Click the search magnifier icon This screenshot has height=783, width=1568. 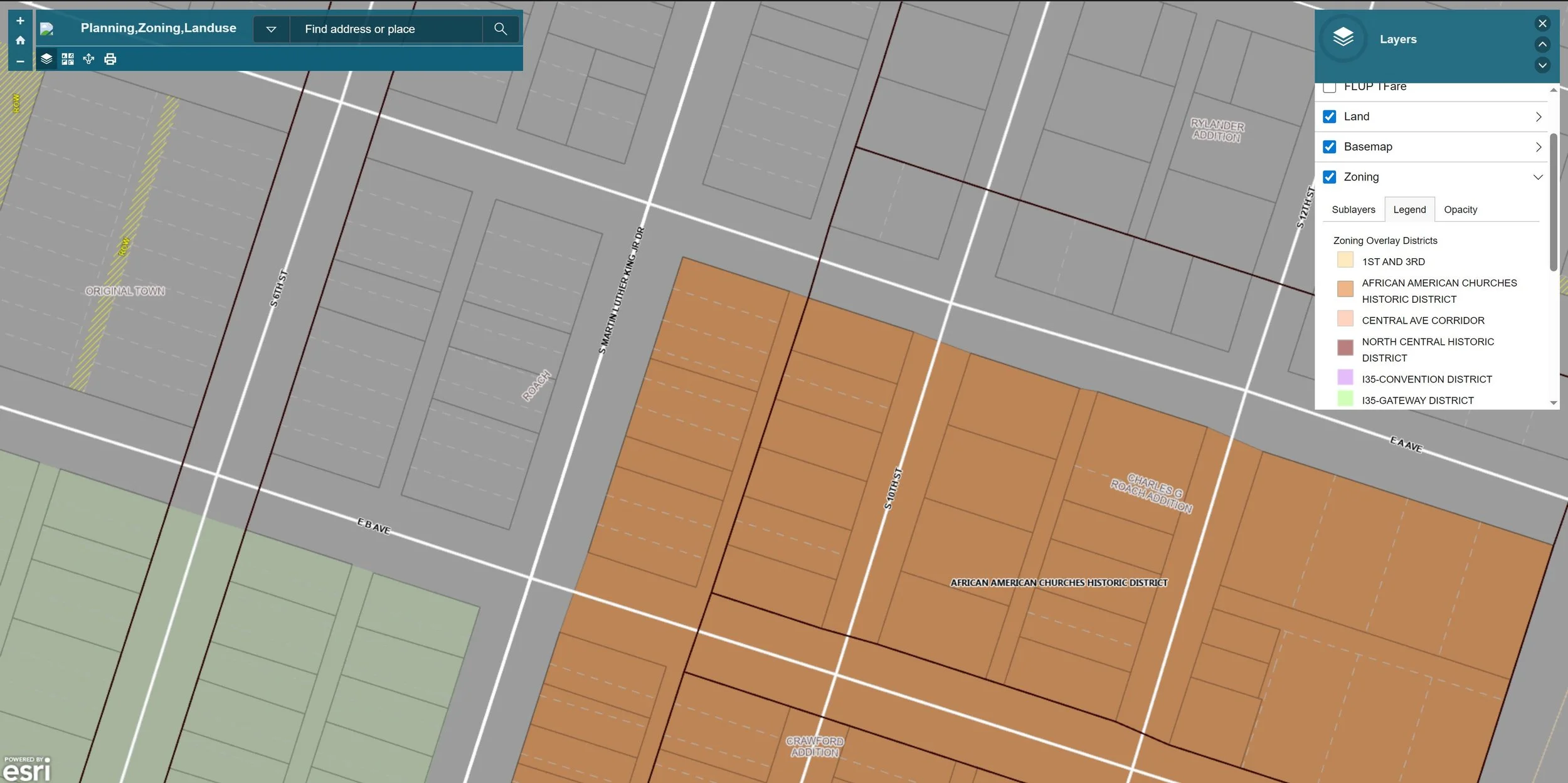[x=501, y=29]
